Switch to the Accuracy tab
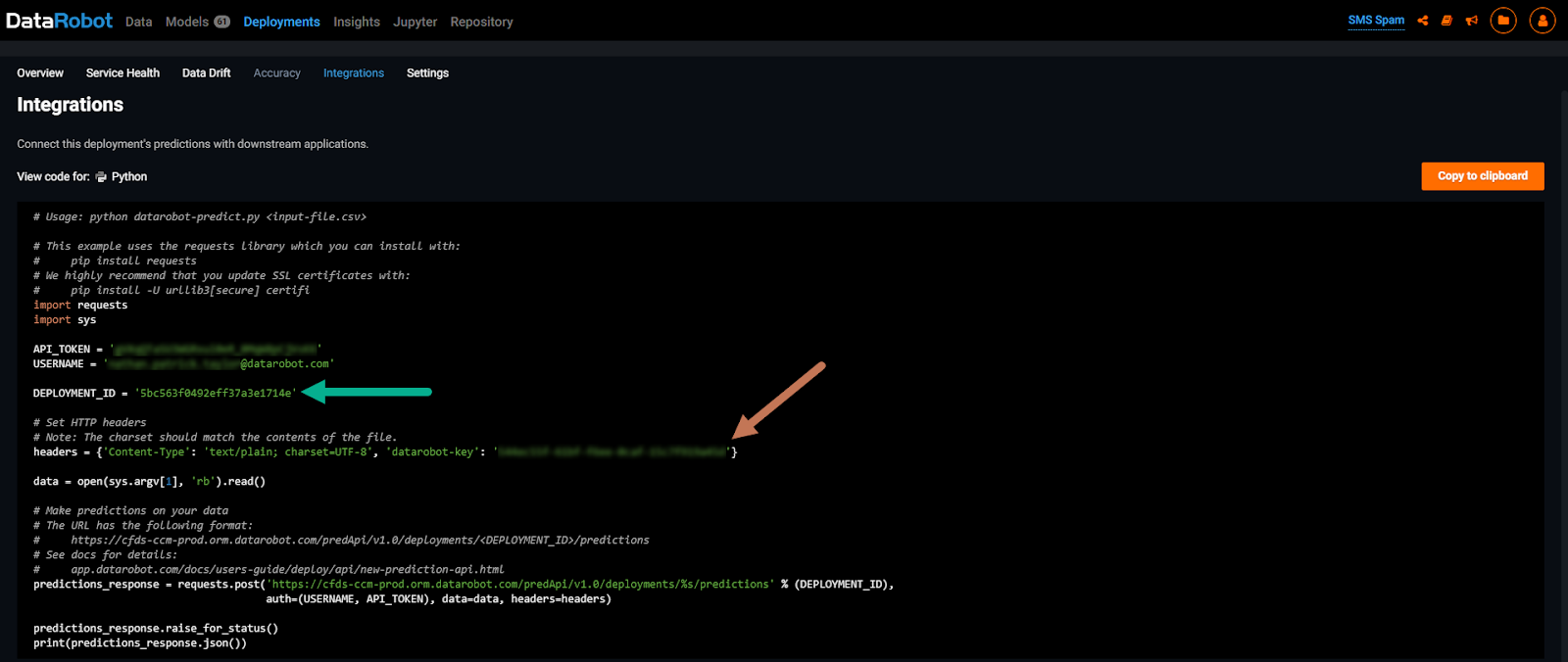The image size is (1568, 662). (277, 73)
